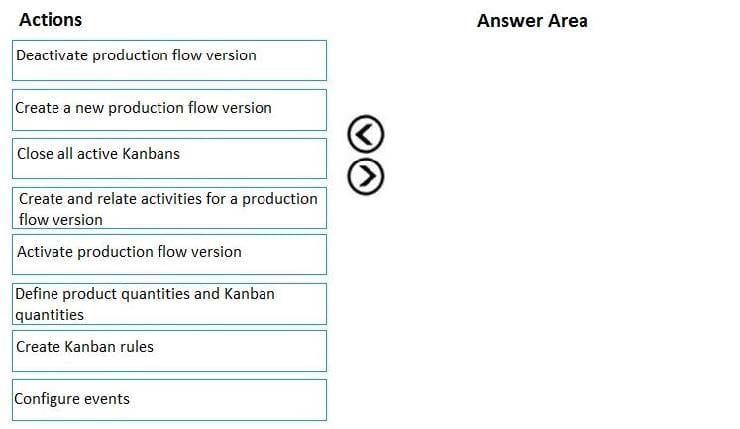
Task: Pick Create and relate activities action box
Action: [169, 208]
